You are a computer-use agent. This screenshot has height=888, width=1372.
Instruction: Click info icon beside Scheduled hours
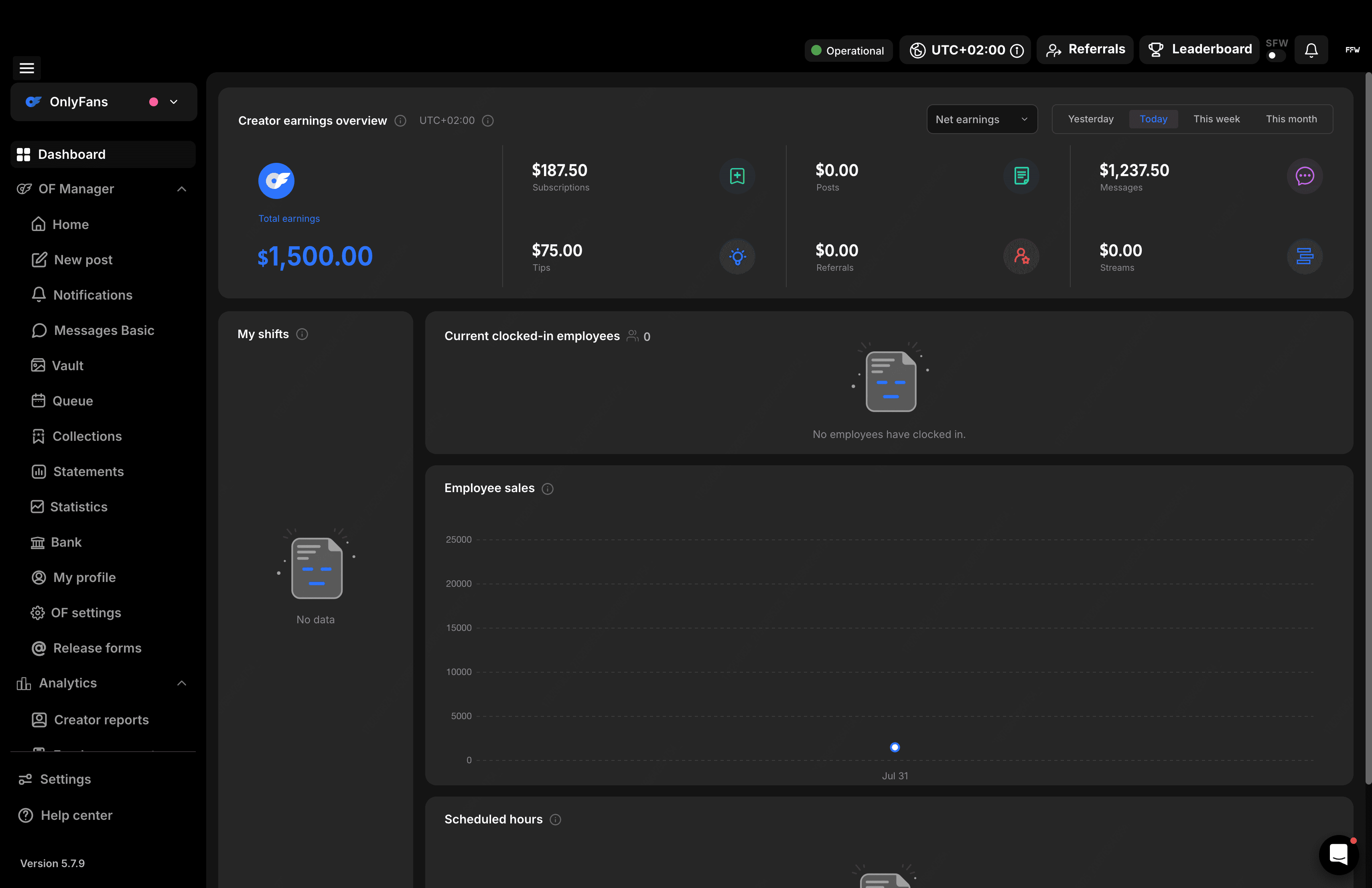555,819
